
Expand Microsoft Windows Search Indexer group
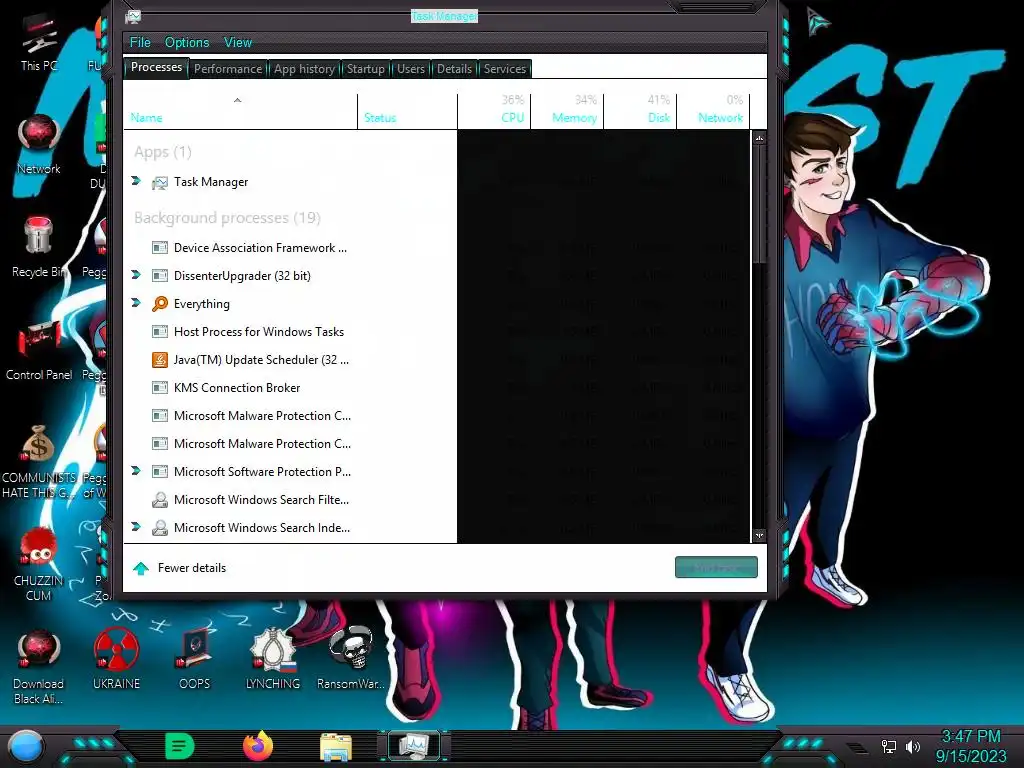point(136,526)
